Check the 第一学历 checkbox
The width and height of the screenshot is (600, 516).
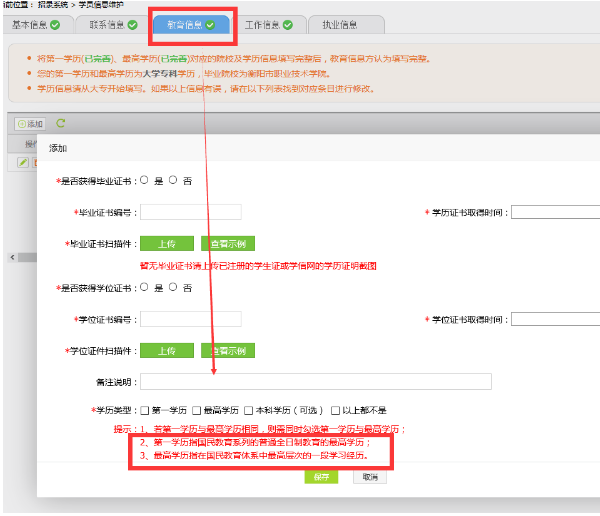(145, 410)
